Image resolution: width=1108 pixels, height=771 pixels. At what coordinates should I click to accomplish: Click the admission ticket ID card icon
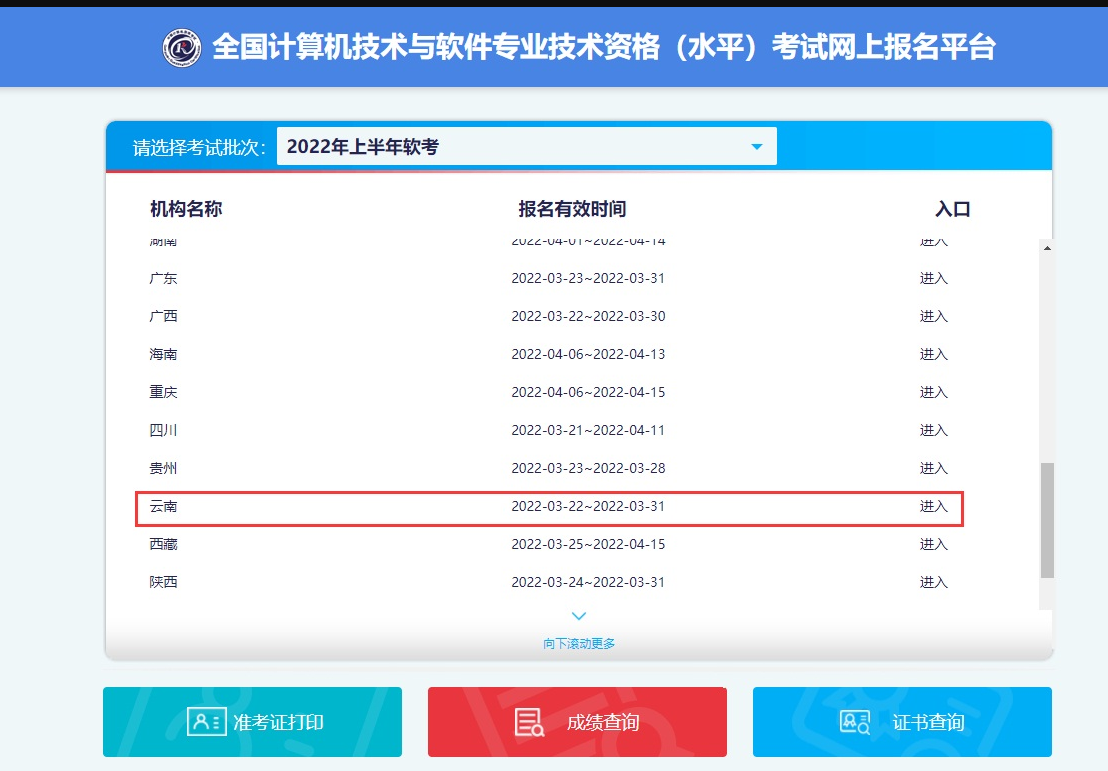[x=207, y=722]
